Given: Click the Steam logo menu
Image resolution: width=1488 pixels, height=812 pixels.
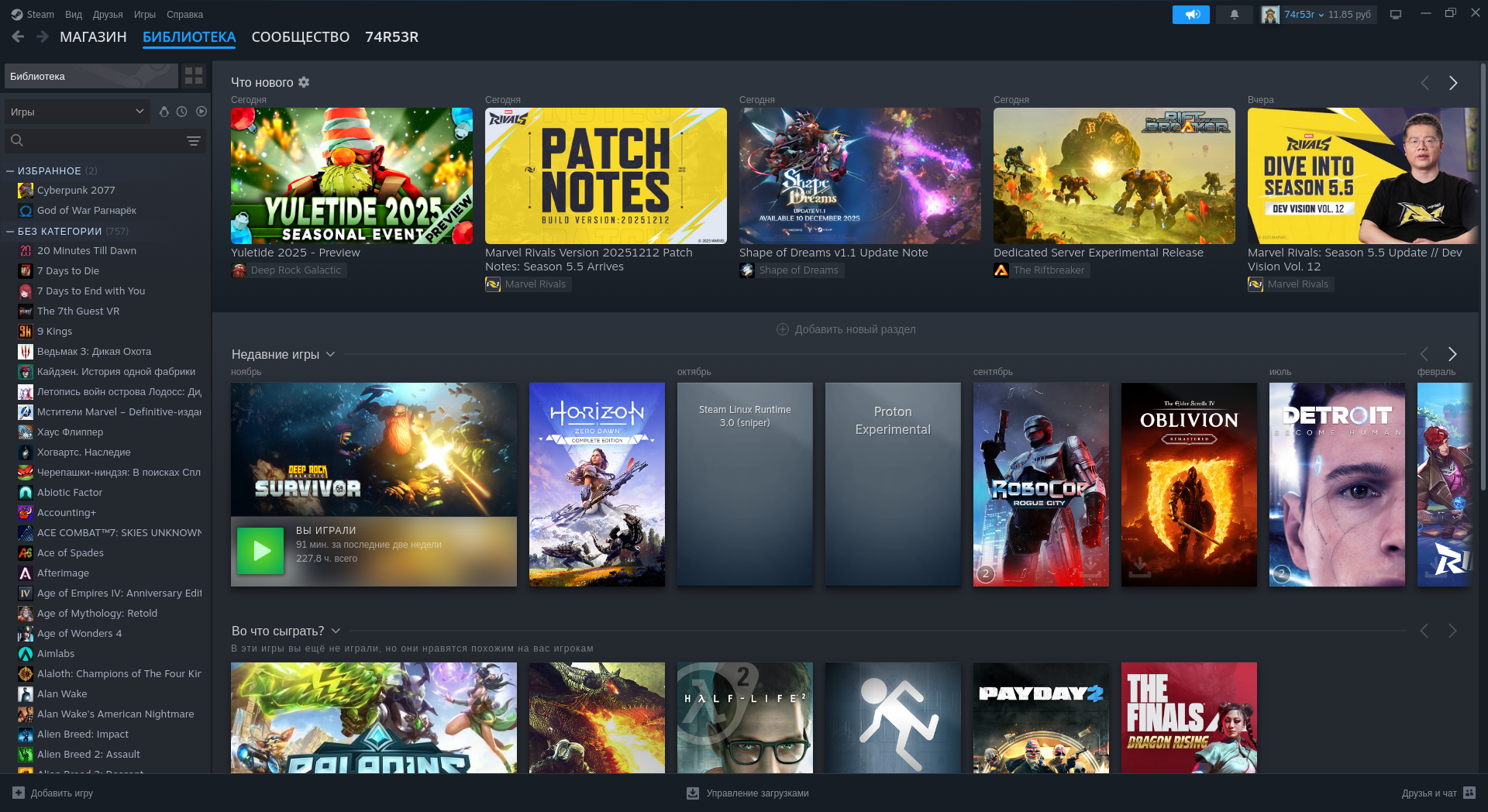Looking at the screenshot, I should coord(33,15).
